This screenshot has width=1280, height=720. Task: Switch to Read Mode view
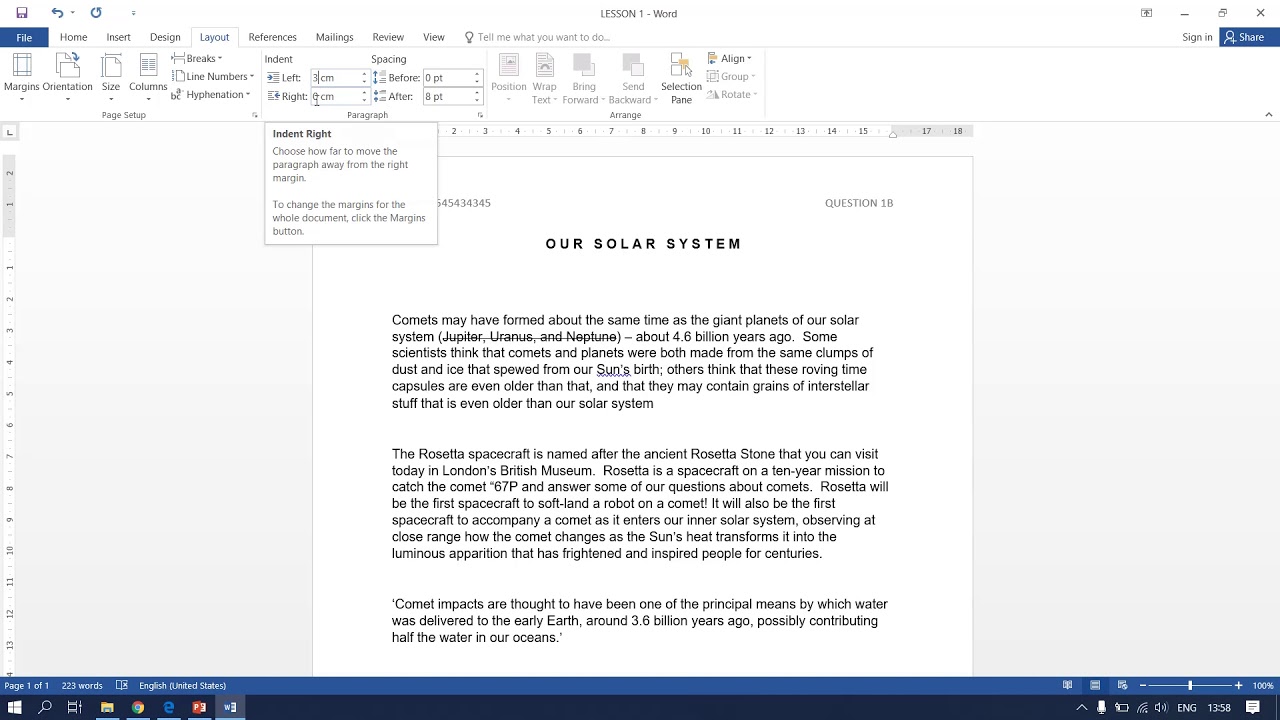tap(1068, 686)
